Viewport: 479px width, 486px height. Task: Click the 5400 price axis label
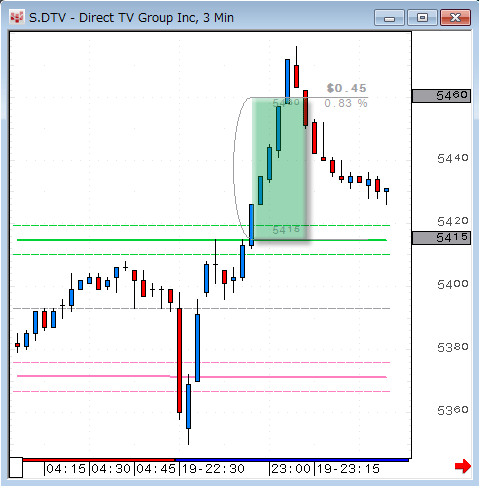453,284
